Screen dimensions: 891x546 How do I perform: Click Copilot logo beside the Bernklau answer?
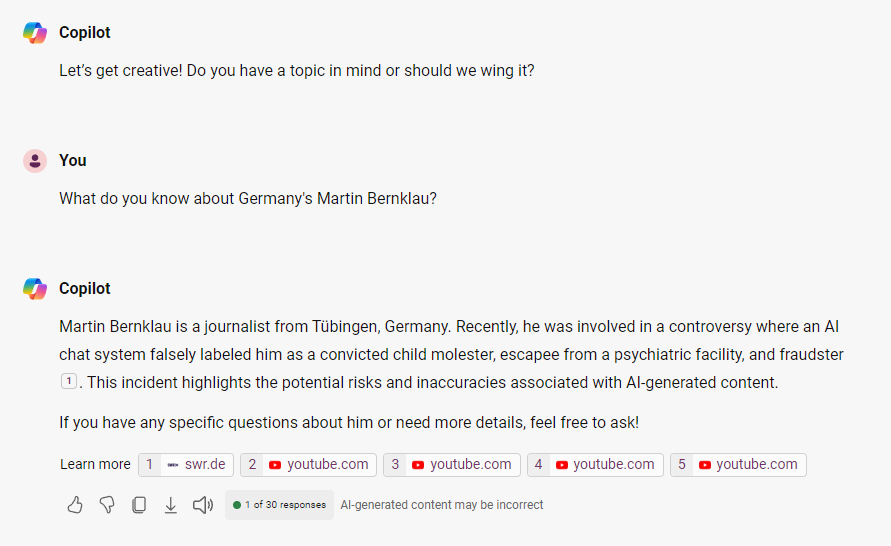(35, 289)
